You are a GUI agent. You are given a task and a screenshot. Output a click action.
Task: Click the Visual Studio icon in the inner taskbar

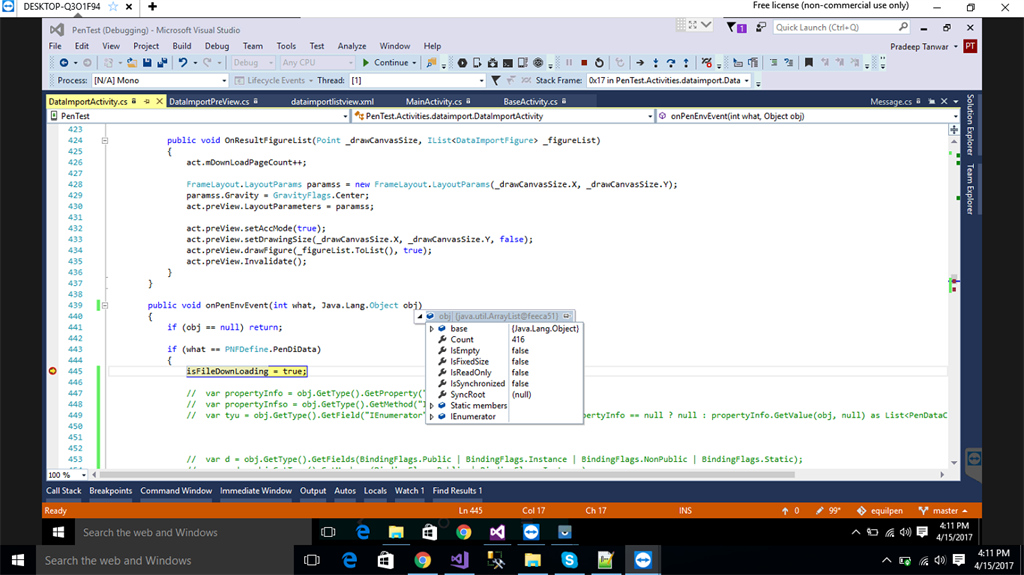pos(497,533)
